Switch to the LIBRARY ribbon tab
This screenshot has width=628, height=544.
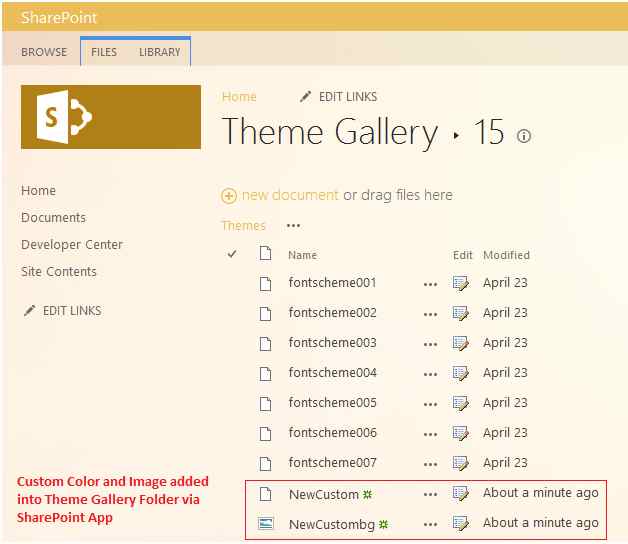160,52
